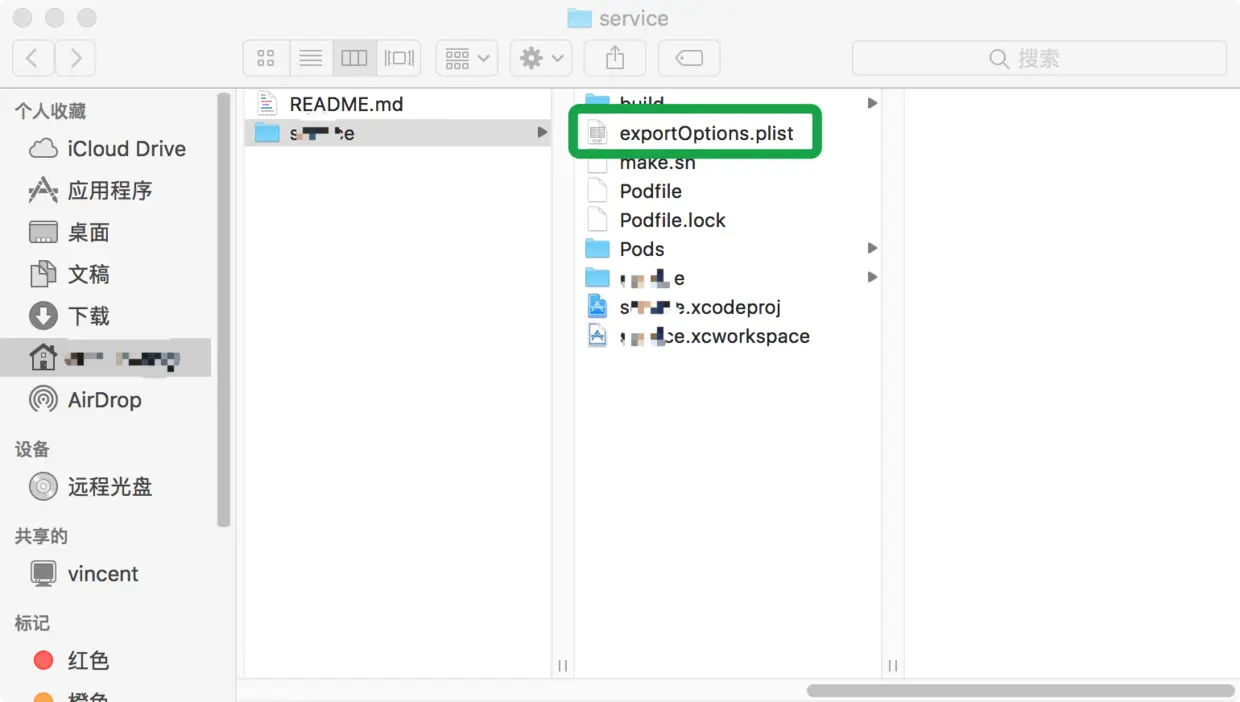Expand the Pods folder arrow
Screen dimensions: 1240x702
click(x=872, y=248)
